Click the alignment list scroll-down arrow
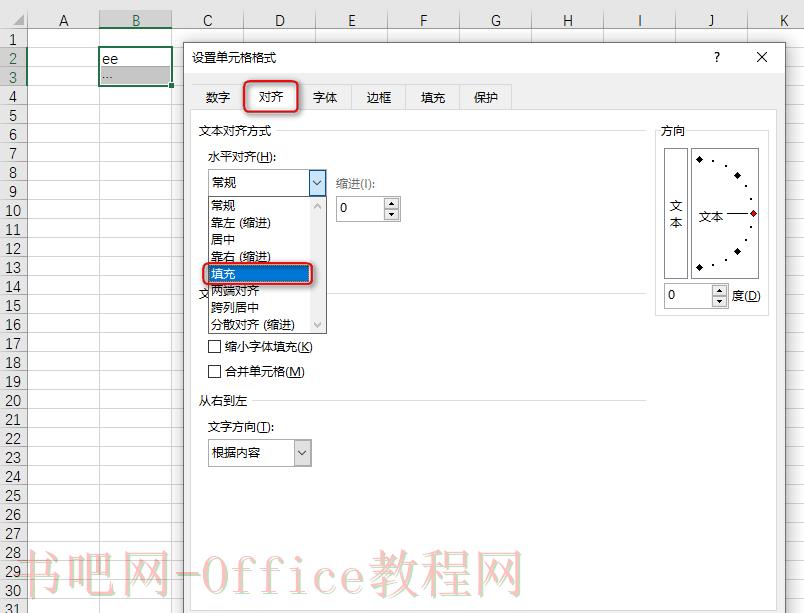 pos(318,324)
